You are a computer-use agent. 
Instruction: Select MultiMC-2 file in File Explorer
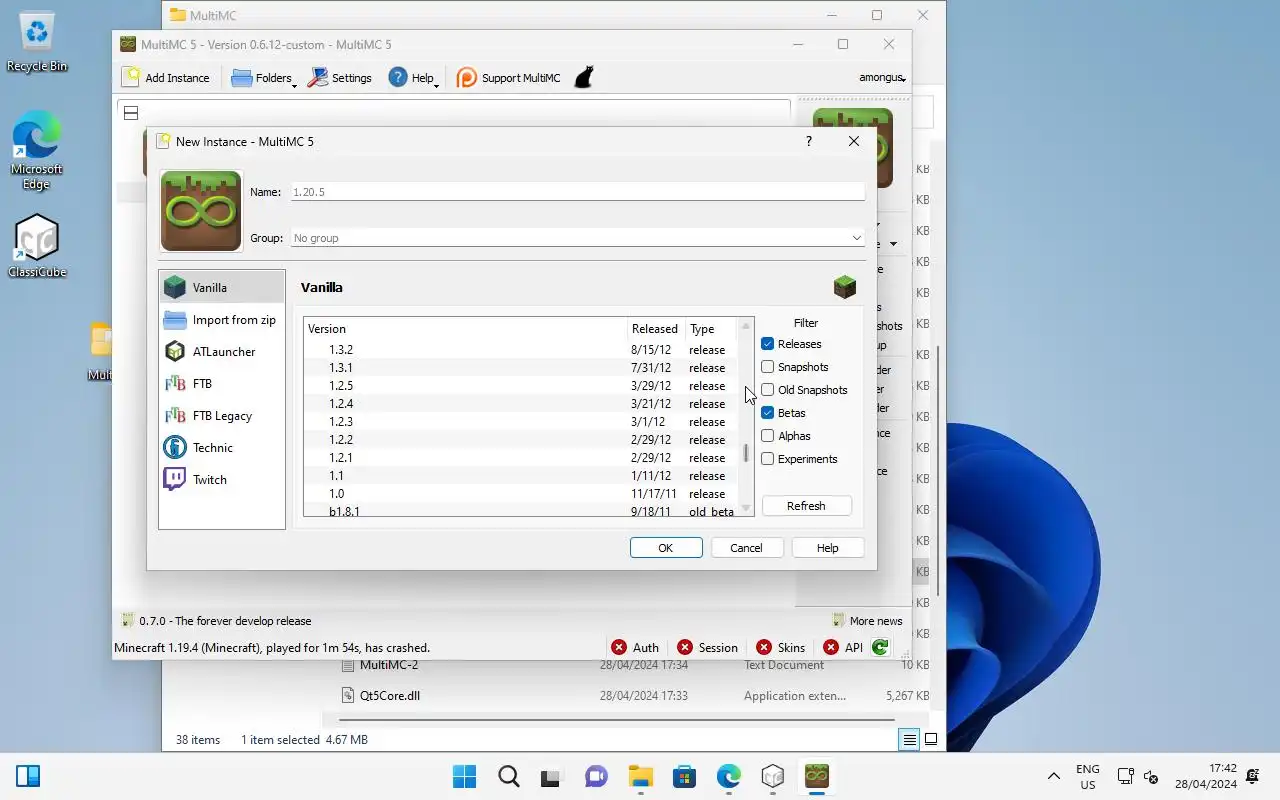[388, 665]
